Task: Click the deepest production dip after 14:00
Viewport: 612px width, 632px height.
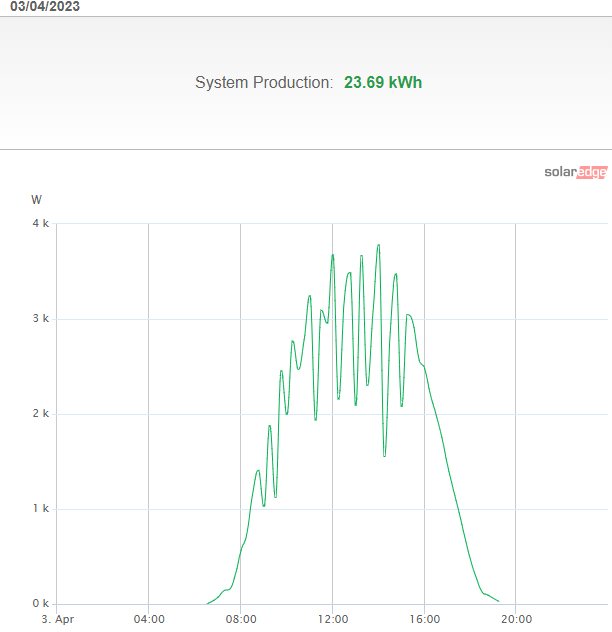Action: (384, 456)
